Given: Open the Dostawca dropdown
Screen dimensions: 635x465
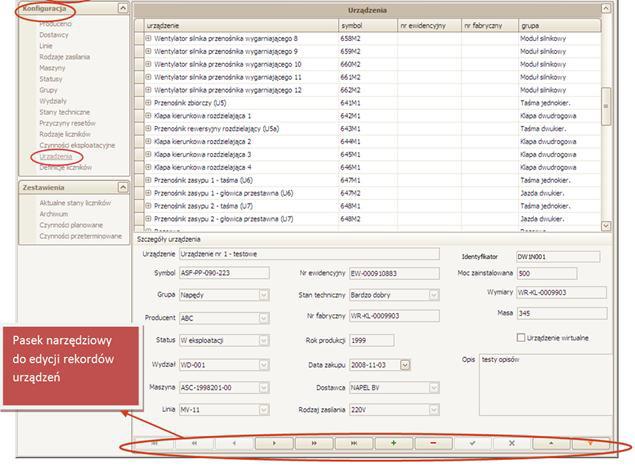Looking at the screenshot, I should click(x=434, y=388).
